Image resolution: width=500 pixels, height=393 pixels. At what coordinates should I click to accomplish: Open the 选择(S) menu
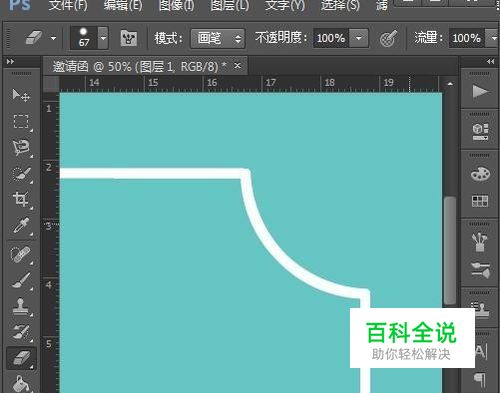tap(340, 5)
